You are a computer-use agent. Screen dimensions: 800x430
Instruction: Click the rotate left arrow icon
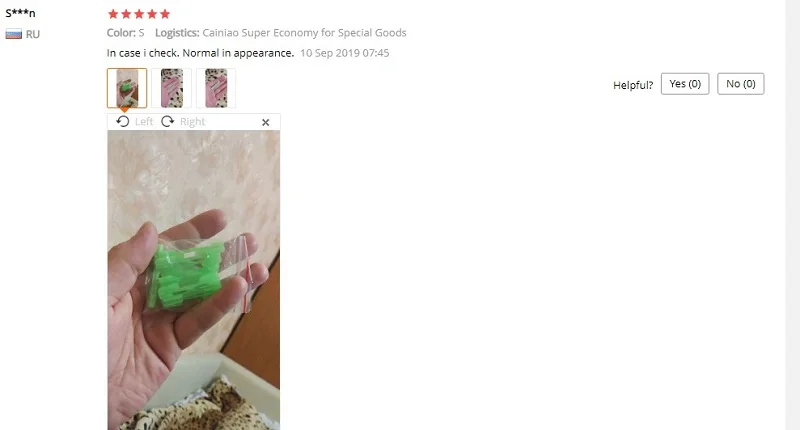tap(122, 121)
